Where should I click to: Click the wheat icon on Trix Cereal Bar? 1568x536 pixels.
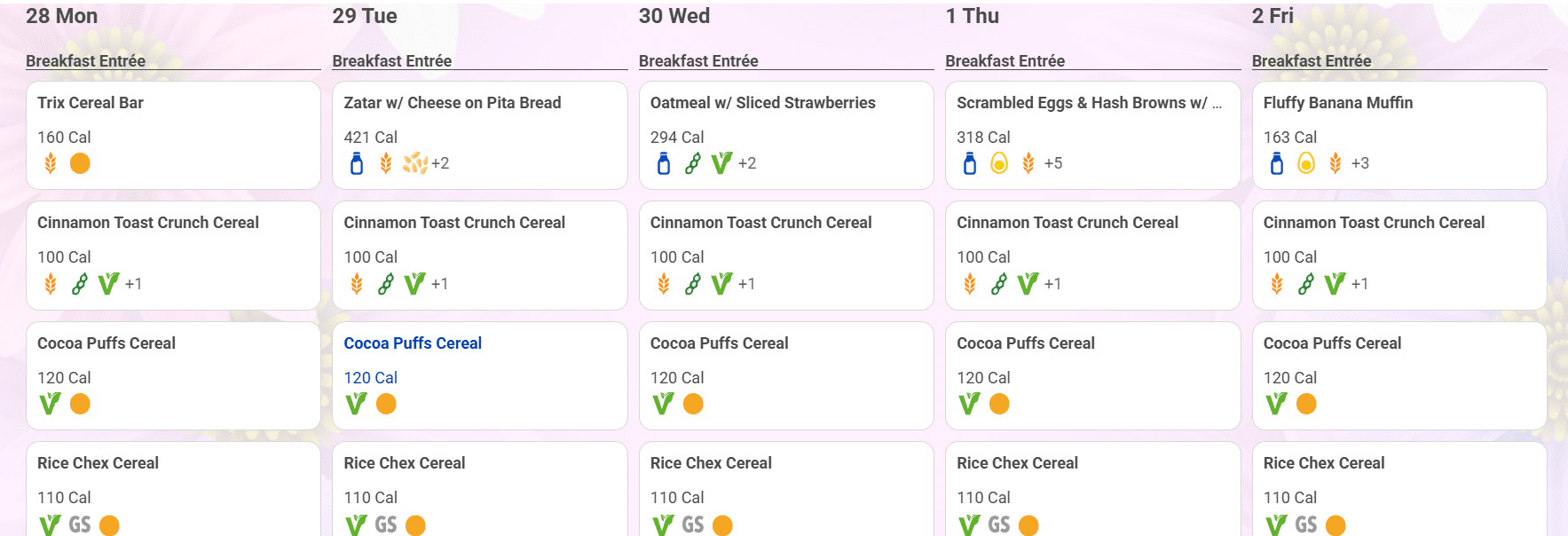[51, 163]
